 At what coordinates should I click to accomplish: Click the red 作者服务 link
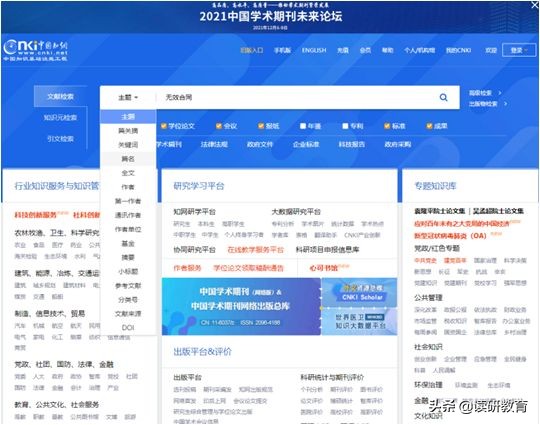tap(187, 268)
